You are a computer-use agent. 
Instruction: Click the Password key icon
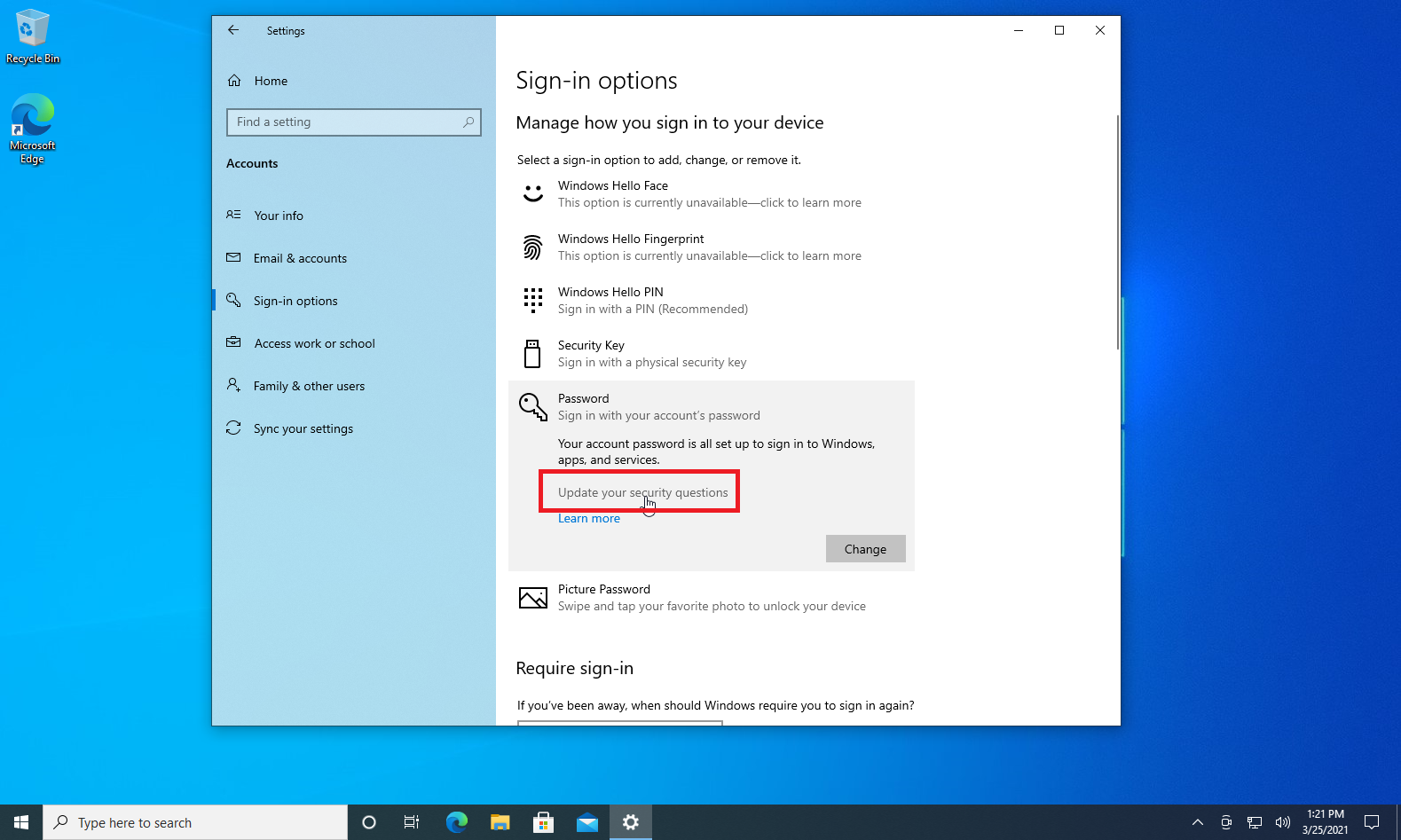coord(532,406)
